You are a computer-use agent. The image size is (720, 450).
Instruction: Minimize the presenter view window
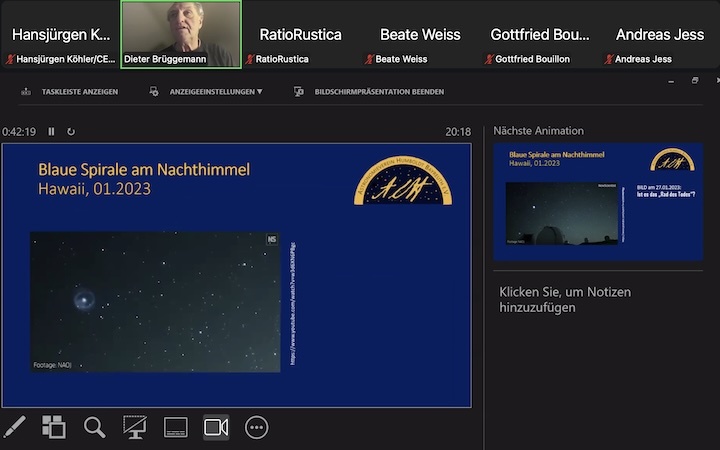(x=671, y=81)
